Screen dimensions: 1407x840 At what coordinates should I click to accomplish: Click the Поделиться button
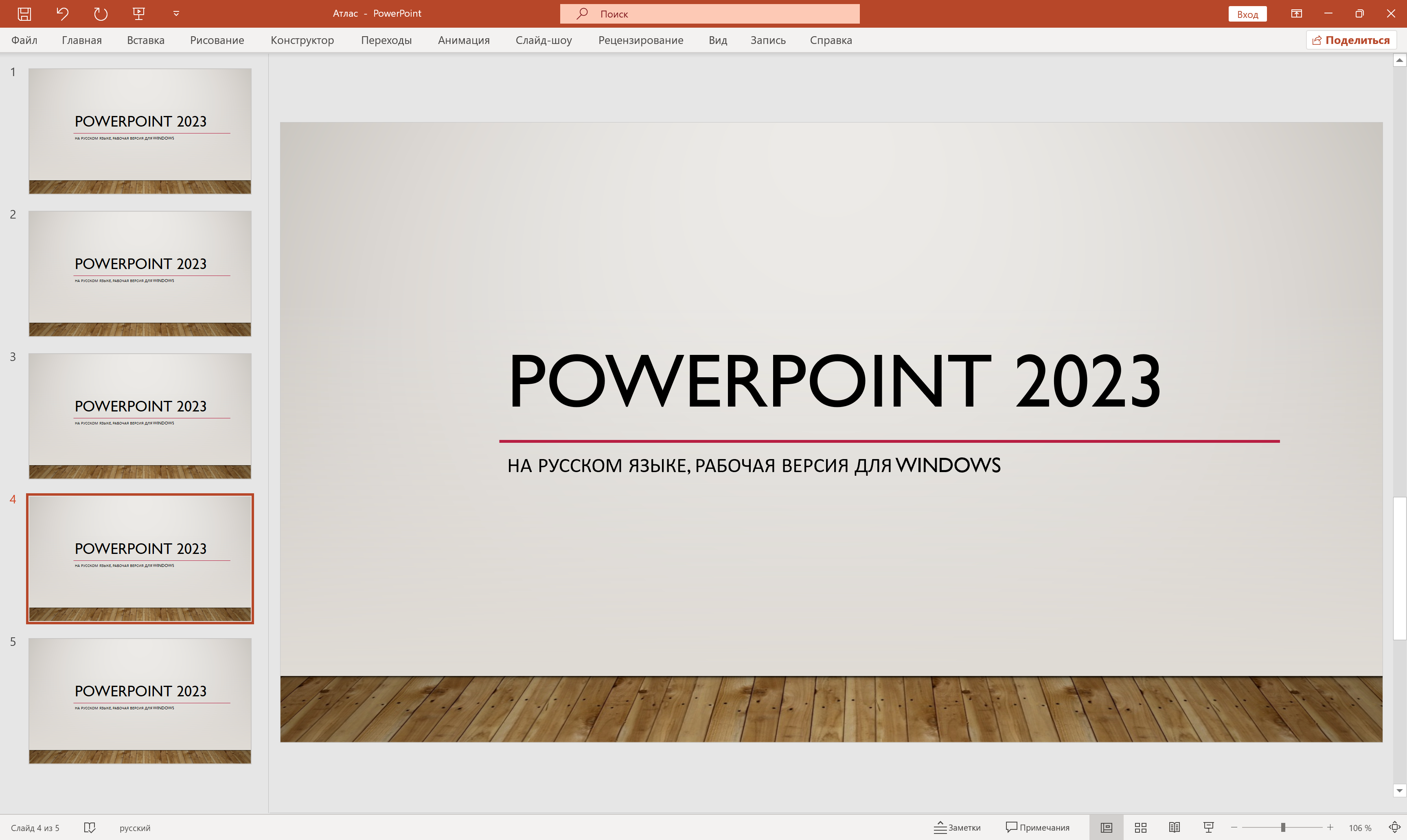pyautogui.click(x=1351, y=40)
